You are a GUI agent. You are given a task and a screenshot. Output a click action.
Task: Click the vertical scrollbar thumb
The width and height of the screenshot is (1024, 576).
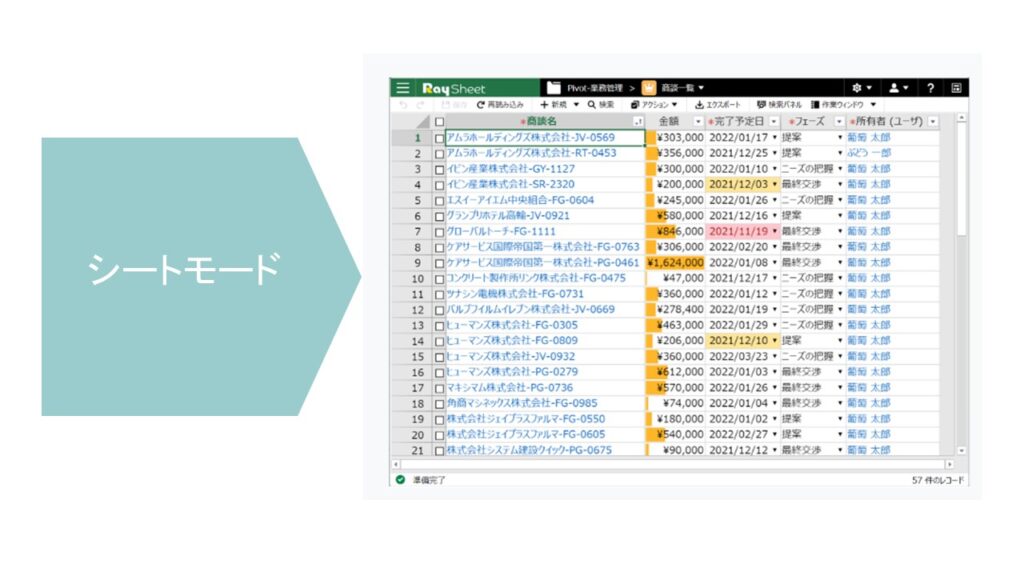pos(961,182)
